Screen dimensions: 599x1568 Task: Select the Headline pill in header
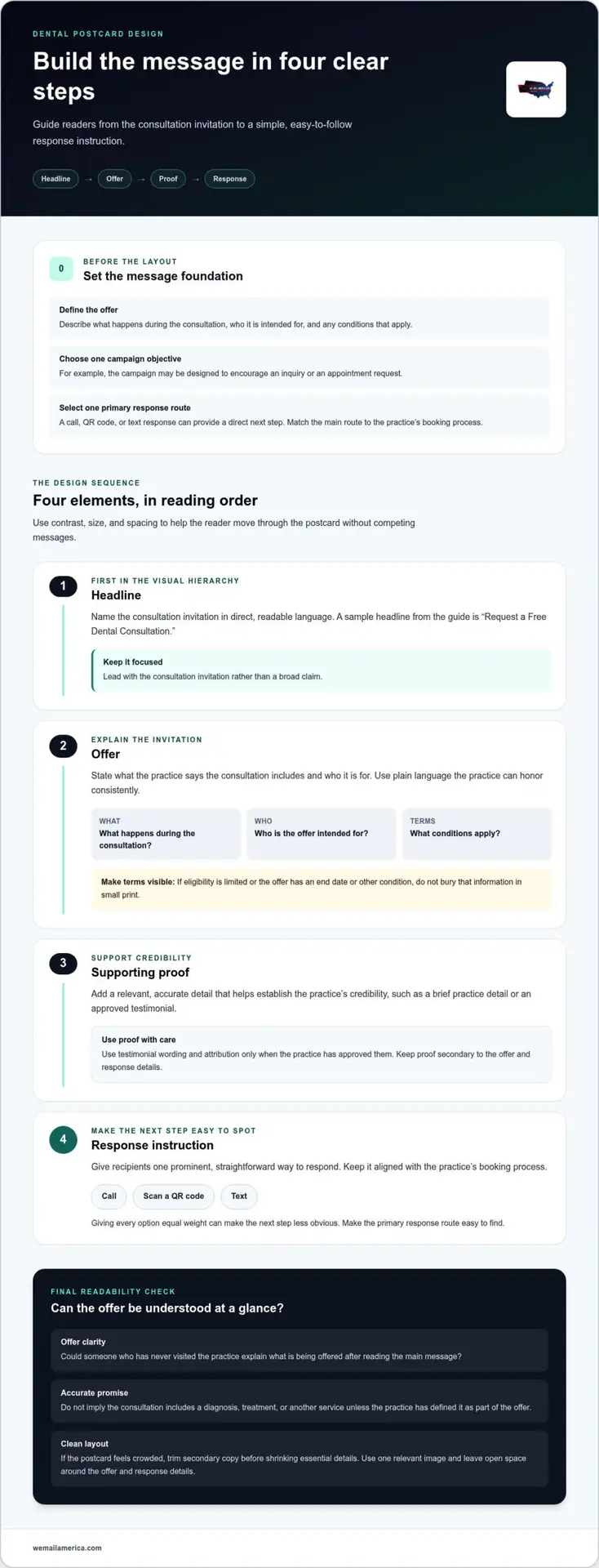(55, 179)
